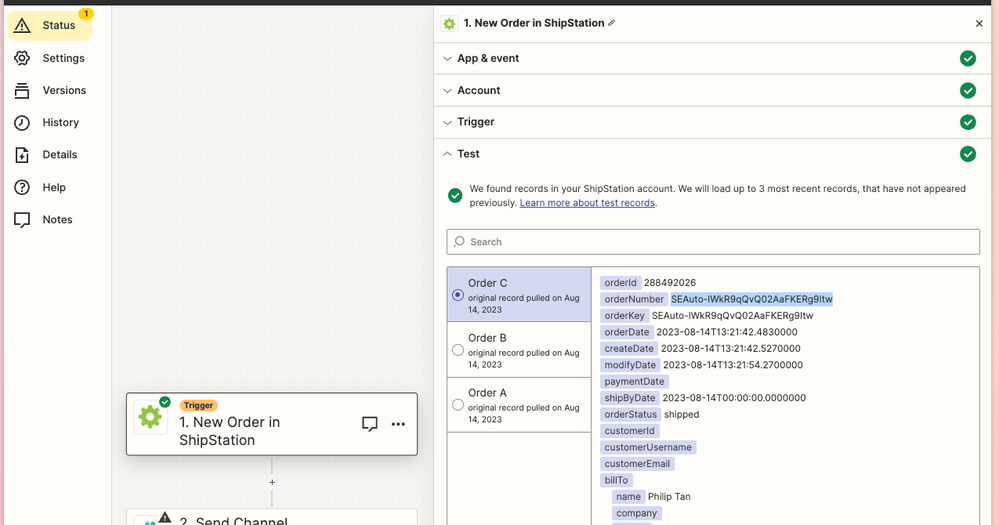Open Learn more about test records link
The height and width of the screenshot is (525, 999).
coord(587,203)
